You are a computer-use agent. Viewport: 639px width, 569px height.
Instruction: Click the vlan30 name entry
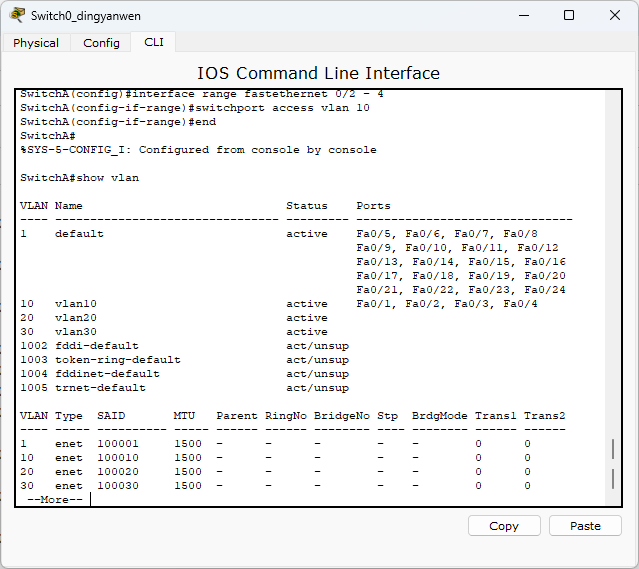pos(76,332)
